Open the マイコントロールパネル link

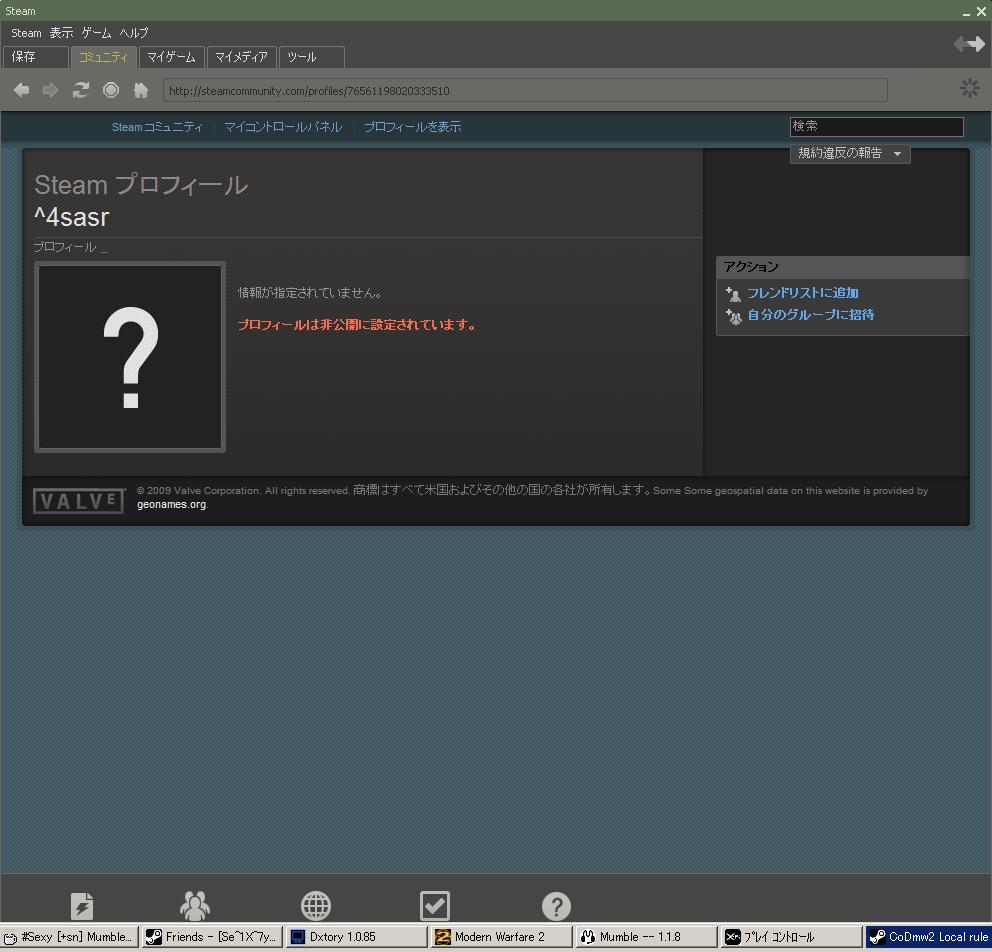click(283, 127)
